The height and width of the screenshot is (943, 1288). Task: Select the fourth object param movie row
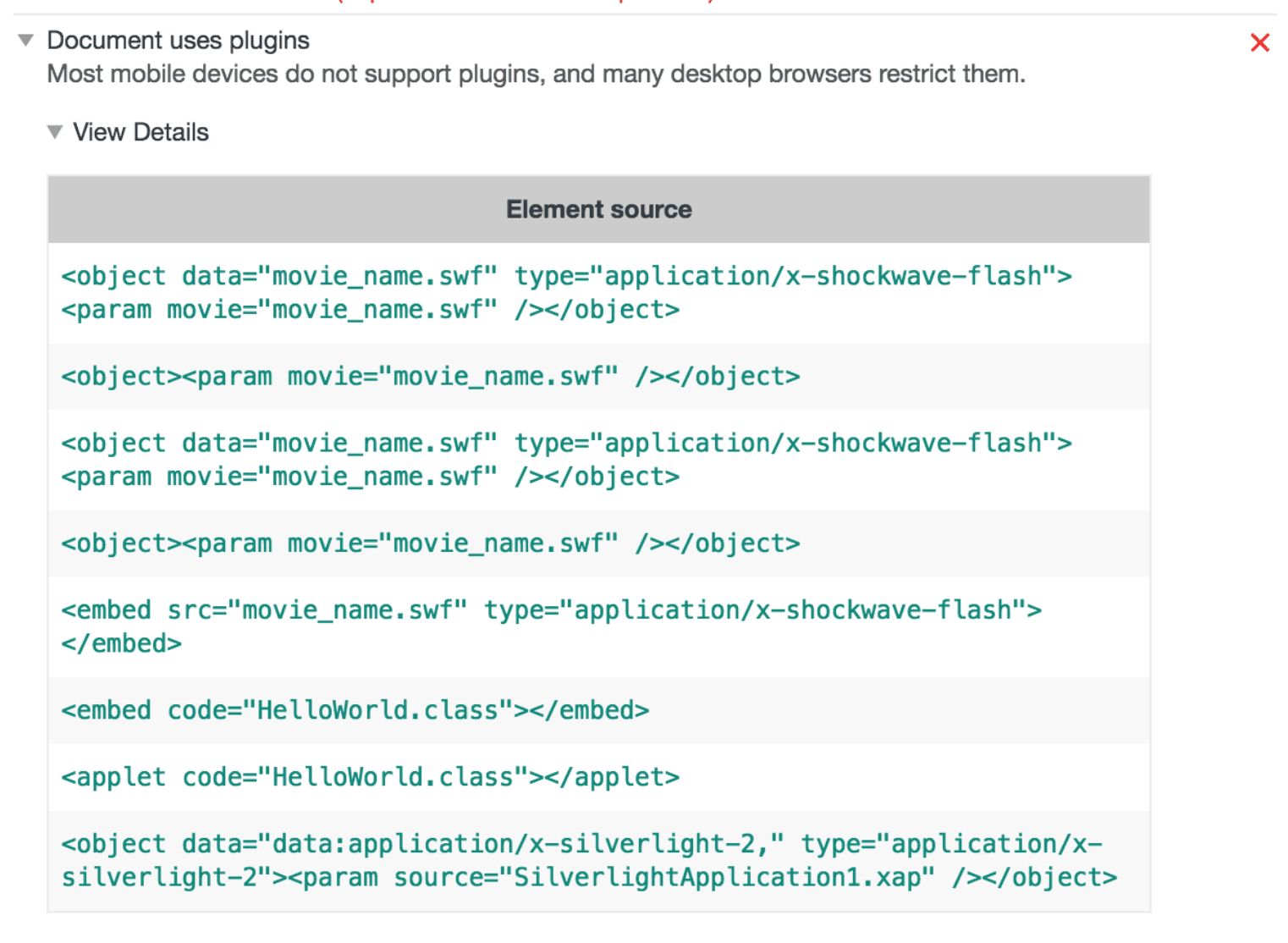tap(431, 543)
